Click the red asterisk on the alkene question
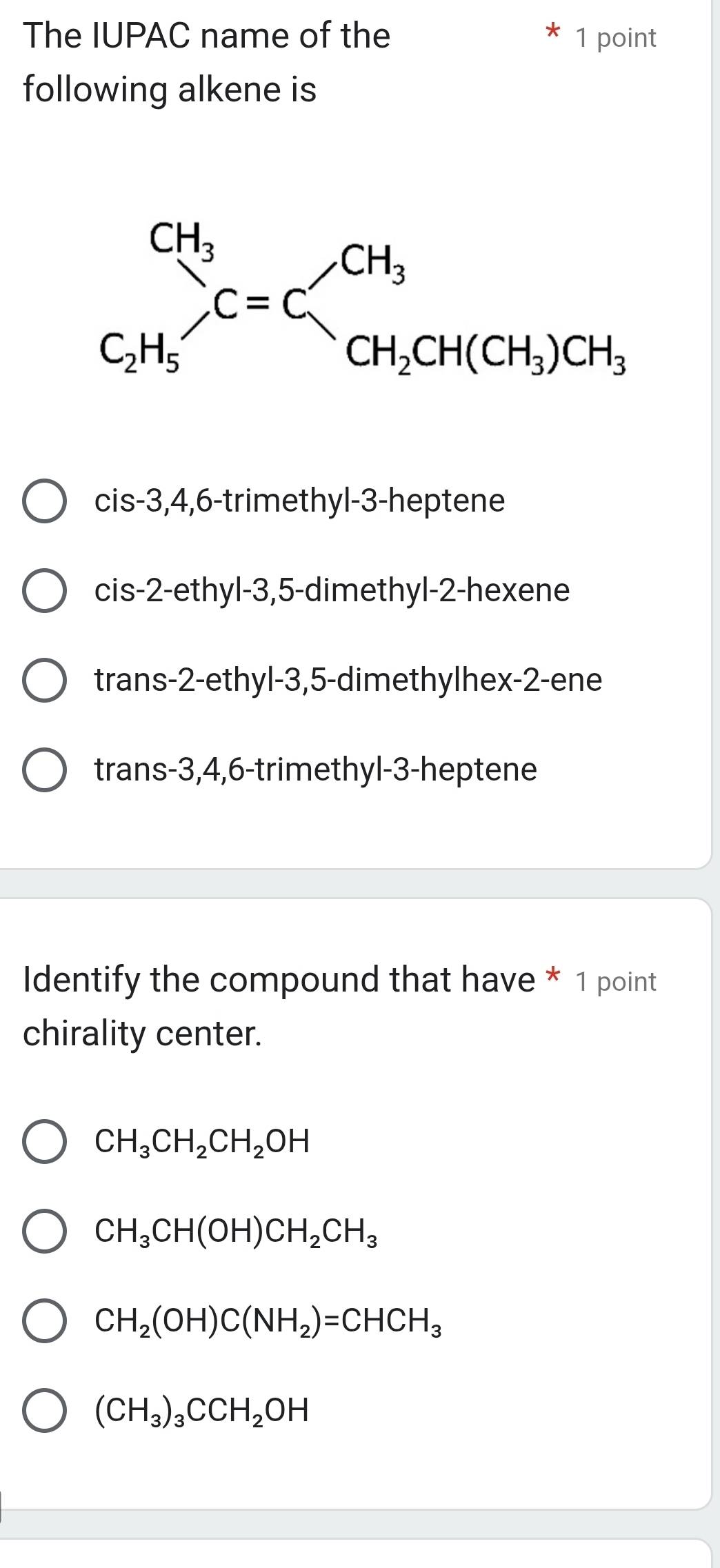 click(x=552, y=33)
